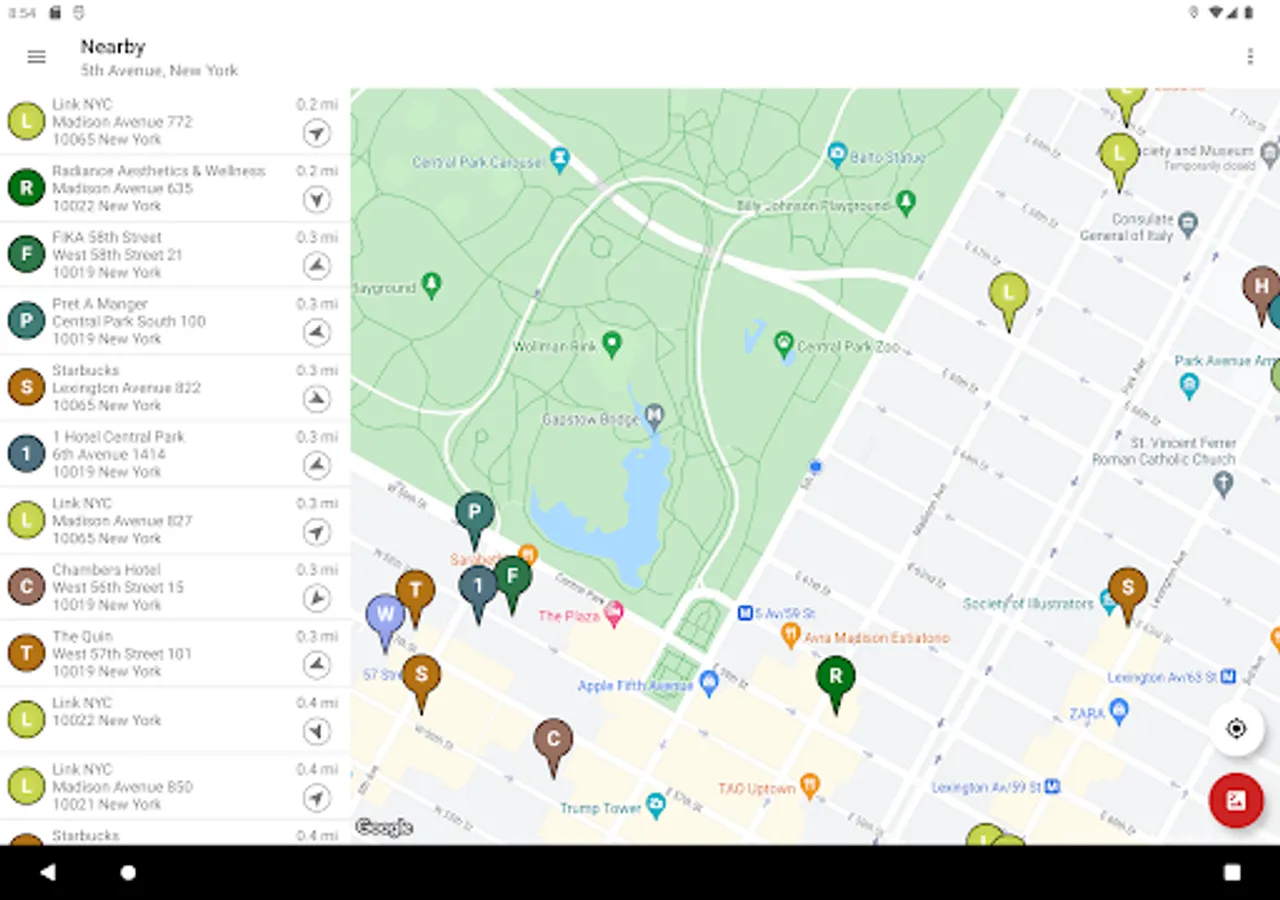Tap the Trump Tower marker
The width and height of the screenshot is (1280, 900).
click(x=656, y=804)
